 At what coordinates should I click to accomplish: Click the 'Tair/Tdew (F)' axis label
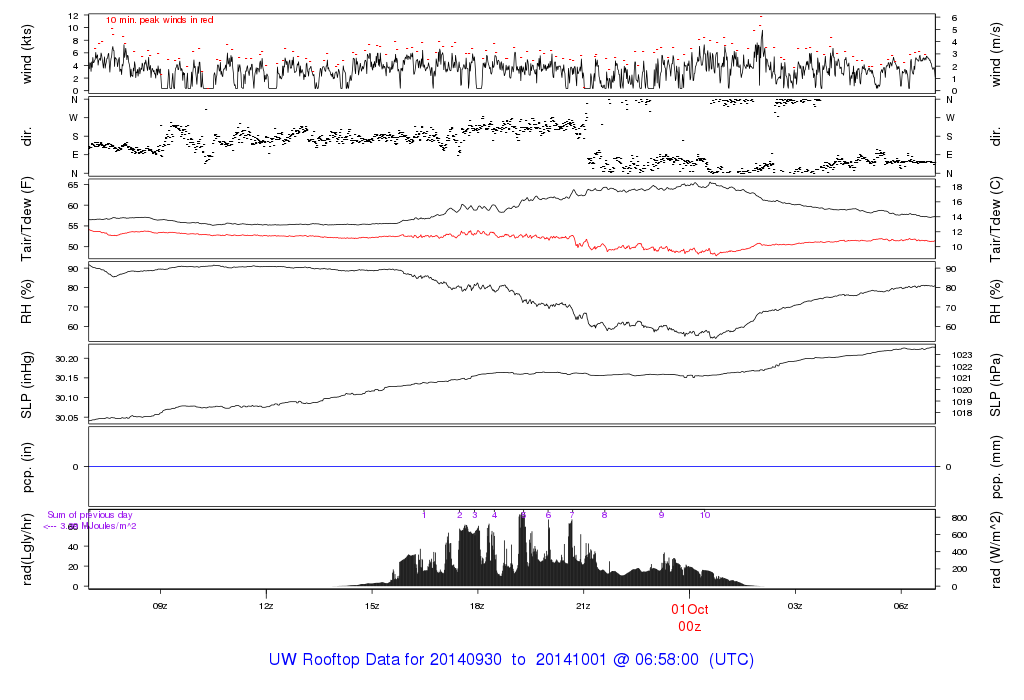click(27, 219)
